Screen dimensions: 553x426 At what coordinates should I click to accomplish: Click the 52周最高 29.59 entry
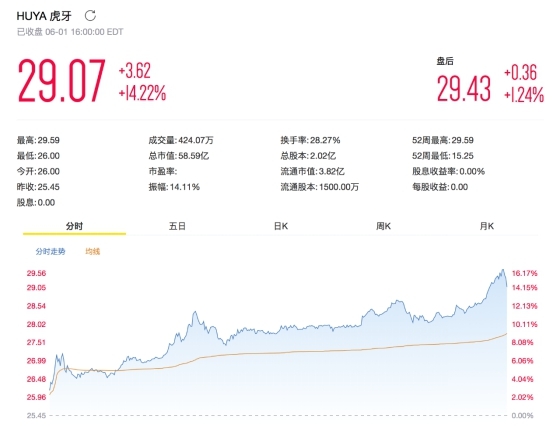tap(443, 140)
